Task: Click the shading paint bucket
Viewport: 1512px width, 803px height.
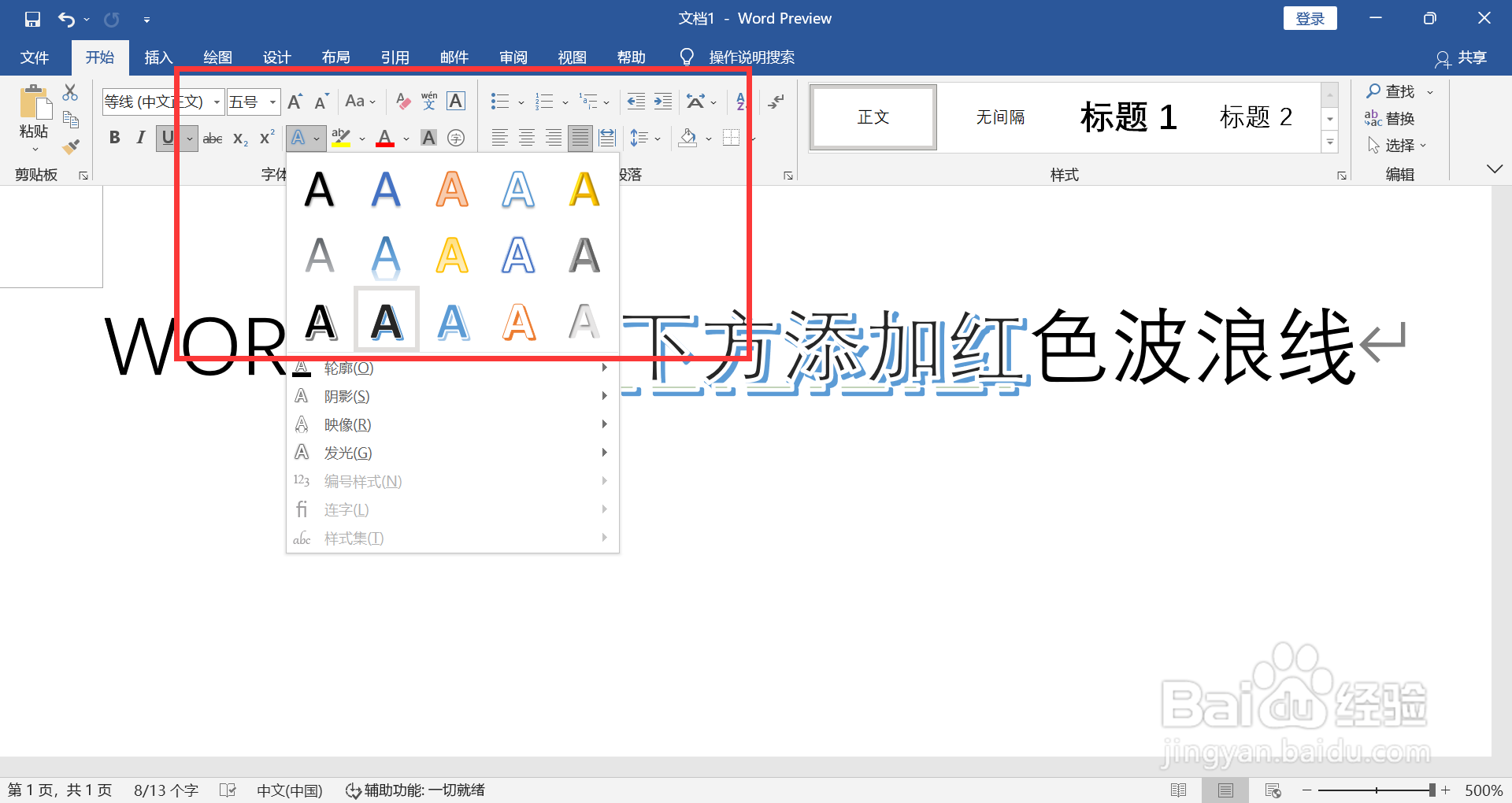Action: [x=687, y=139]
